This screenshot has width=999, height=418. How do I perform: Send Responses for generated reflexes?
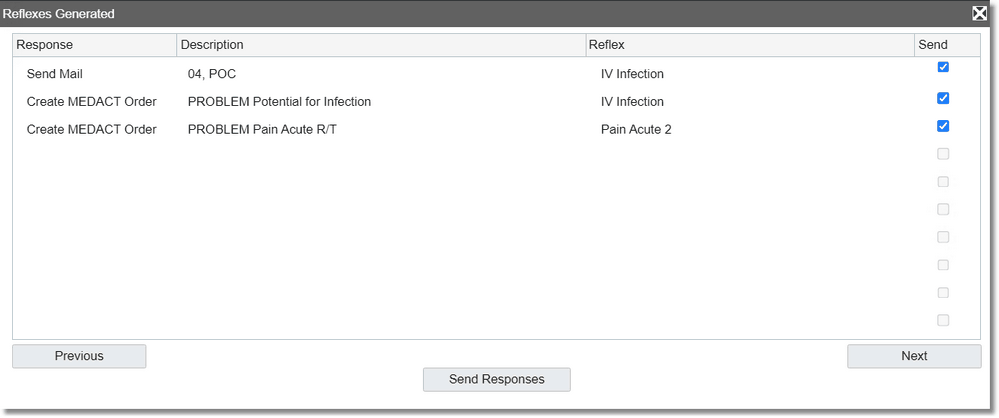496,380
